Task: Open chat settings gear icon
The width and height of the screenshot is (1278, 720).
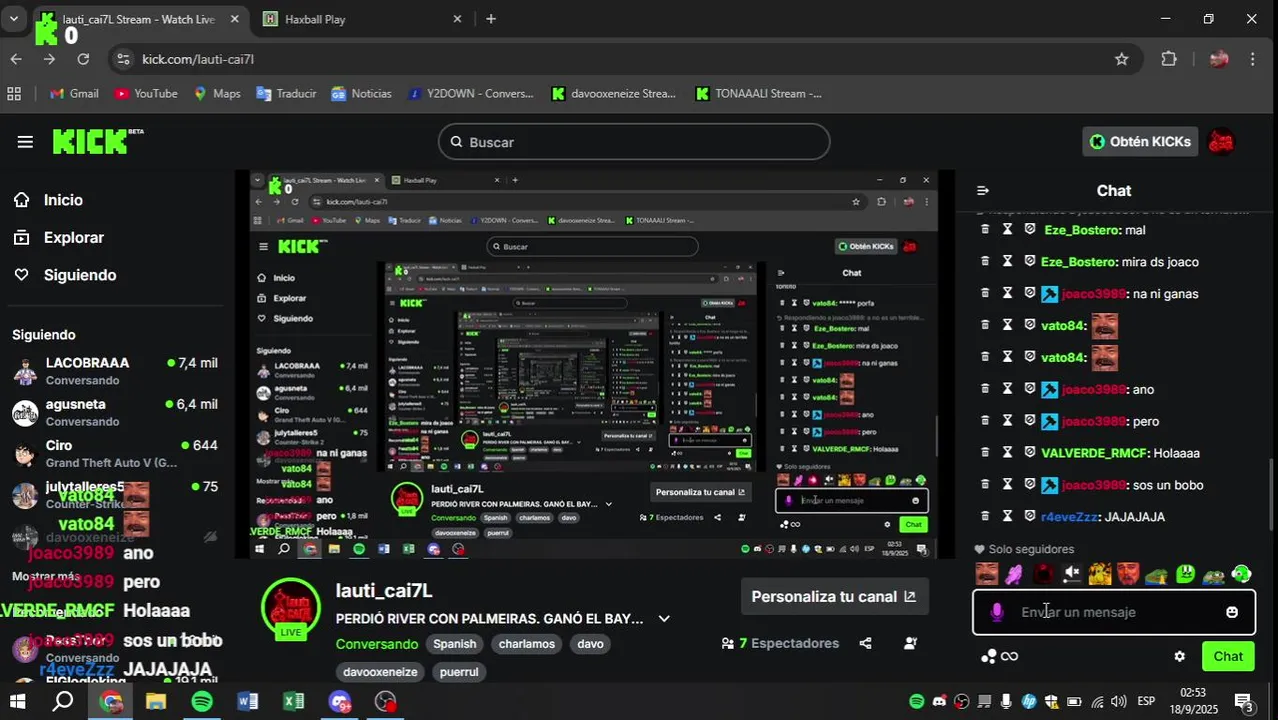Action: (1179, 656)
